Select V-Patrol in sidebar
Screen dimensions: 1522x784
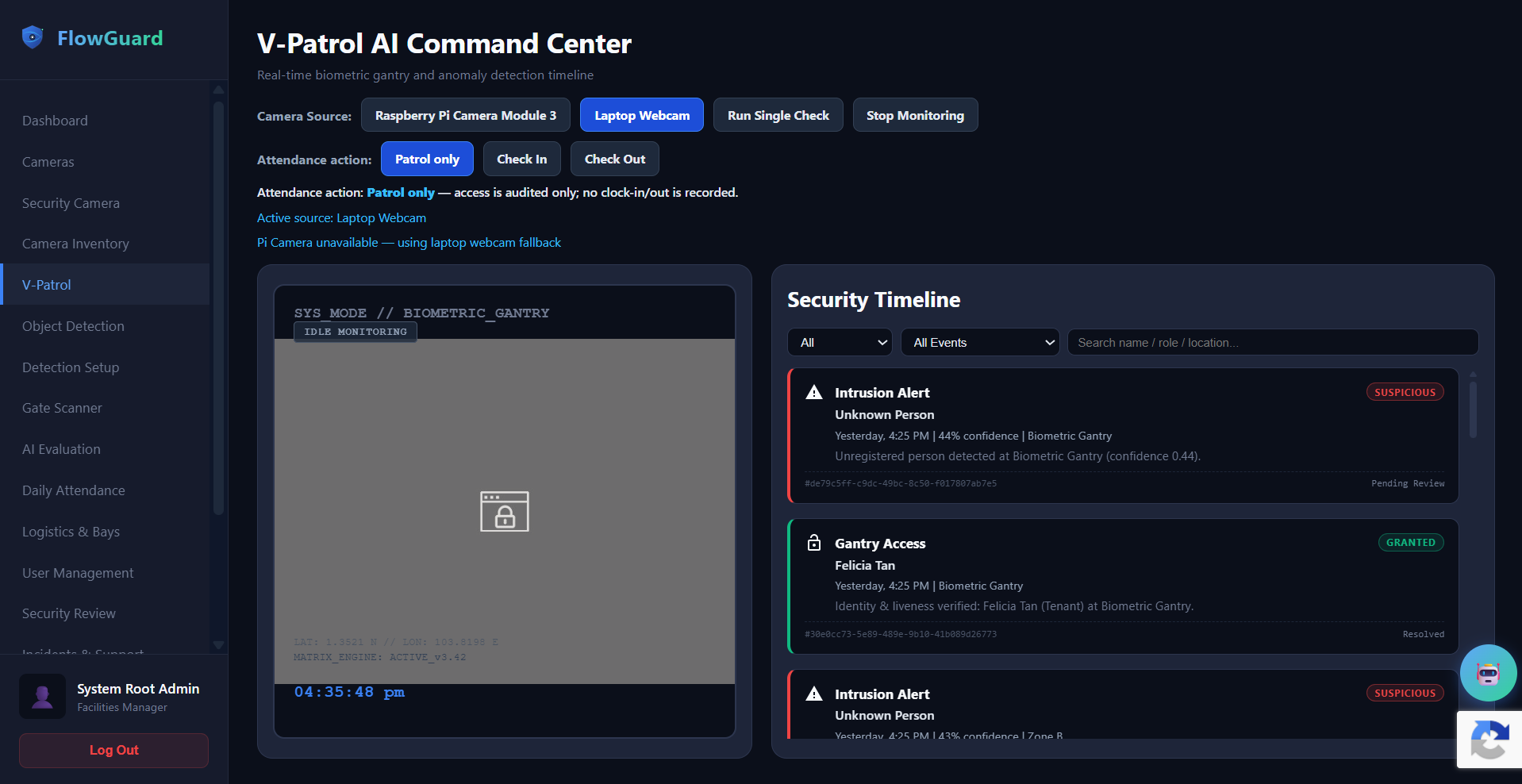tap(106, 285)
